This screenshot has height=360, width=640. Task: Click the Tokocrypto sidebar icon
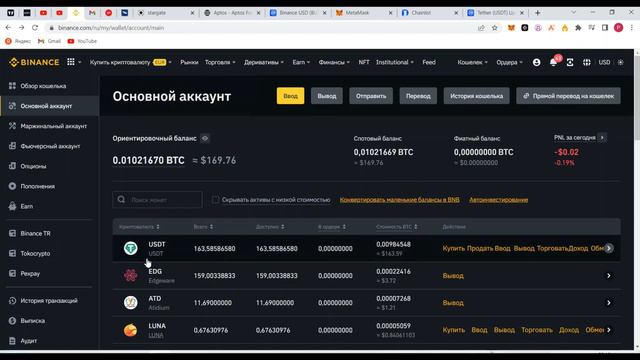[12, 253]
